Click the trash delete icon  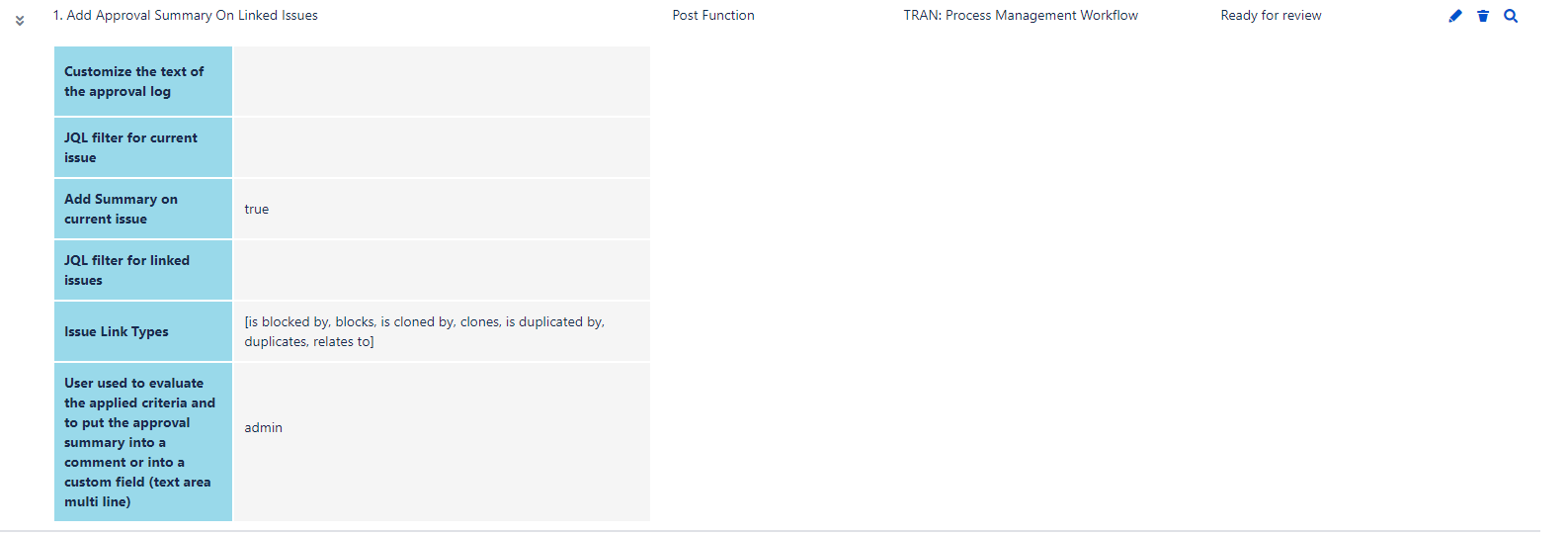pyautogui.click(x=1483, y=16)
